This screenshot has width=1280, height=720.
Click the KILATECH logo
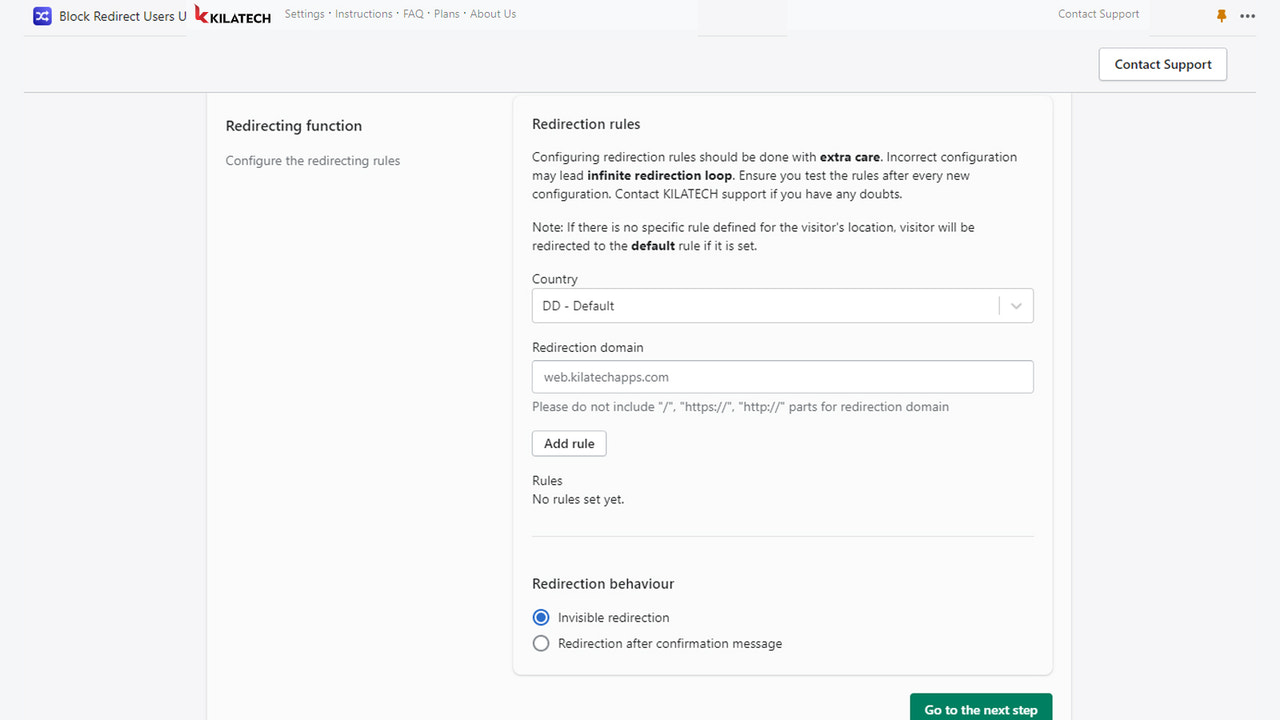(x=233, y=15)
